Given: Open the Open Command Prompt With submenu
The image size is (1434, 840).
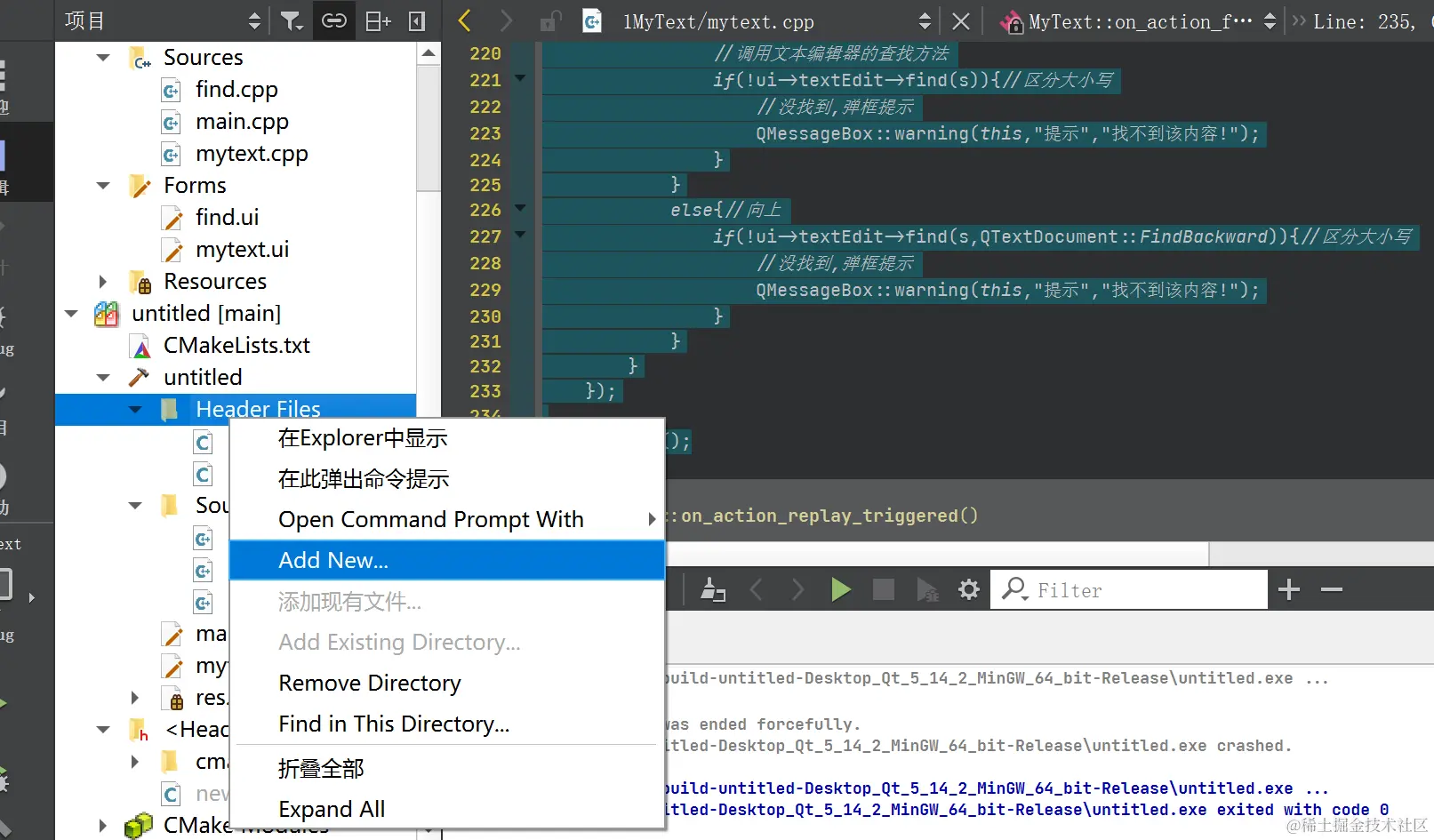Looking at the screenshot, I should pos(447,519).
